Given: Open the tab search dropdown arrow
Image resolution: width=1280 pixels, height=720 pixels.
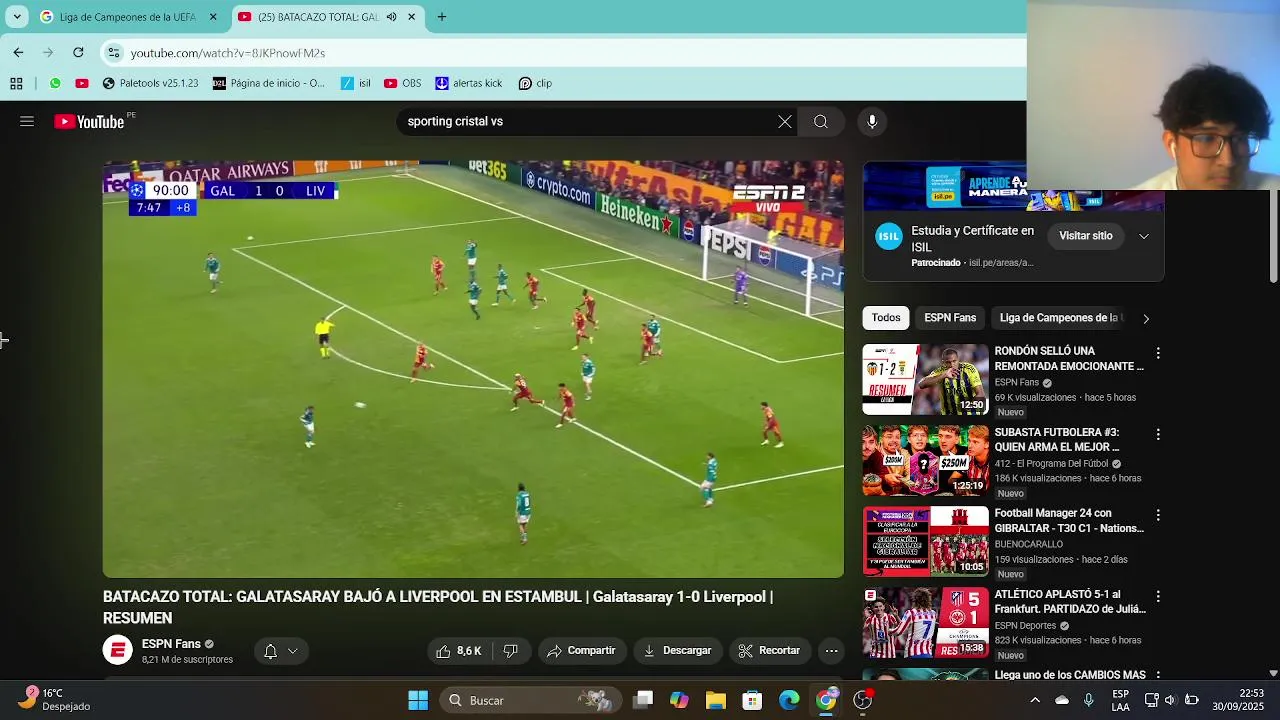Looking at the screenshot, I should (16, 17).
